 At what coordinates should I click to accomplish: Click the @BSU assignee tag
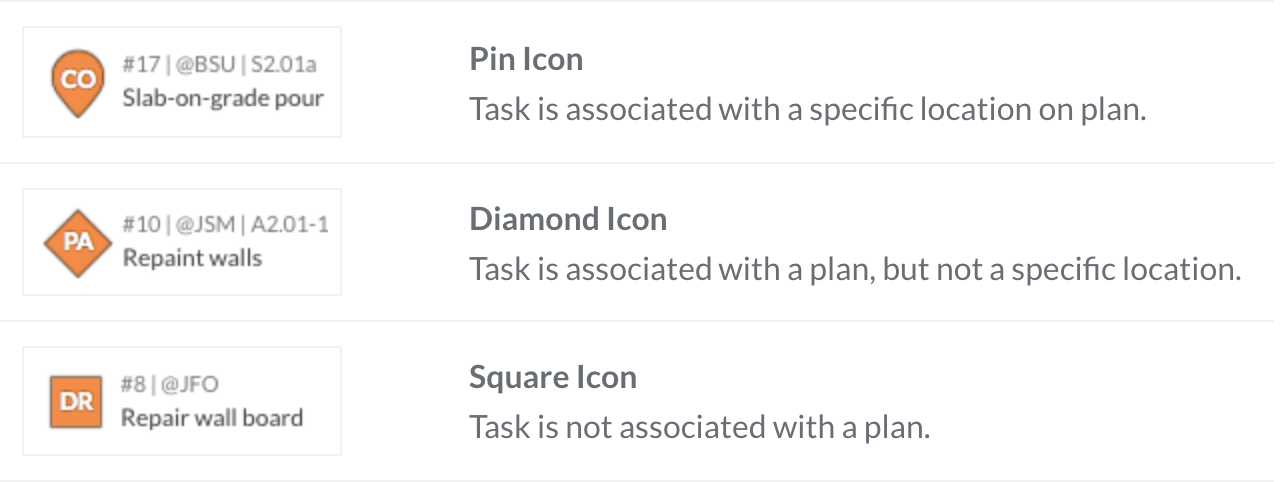point(205,65)
